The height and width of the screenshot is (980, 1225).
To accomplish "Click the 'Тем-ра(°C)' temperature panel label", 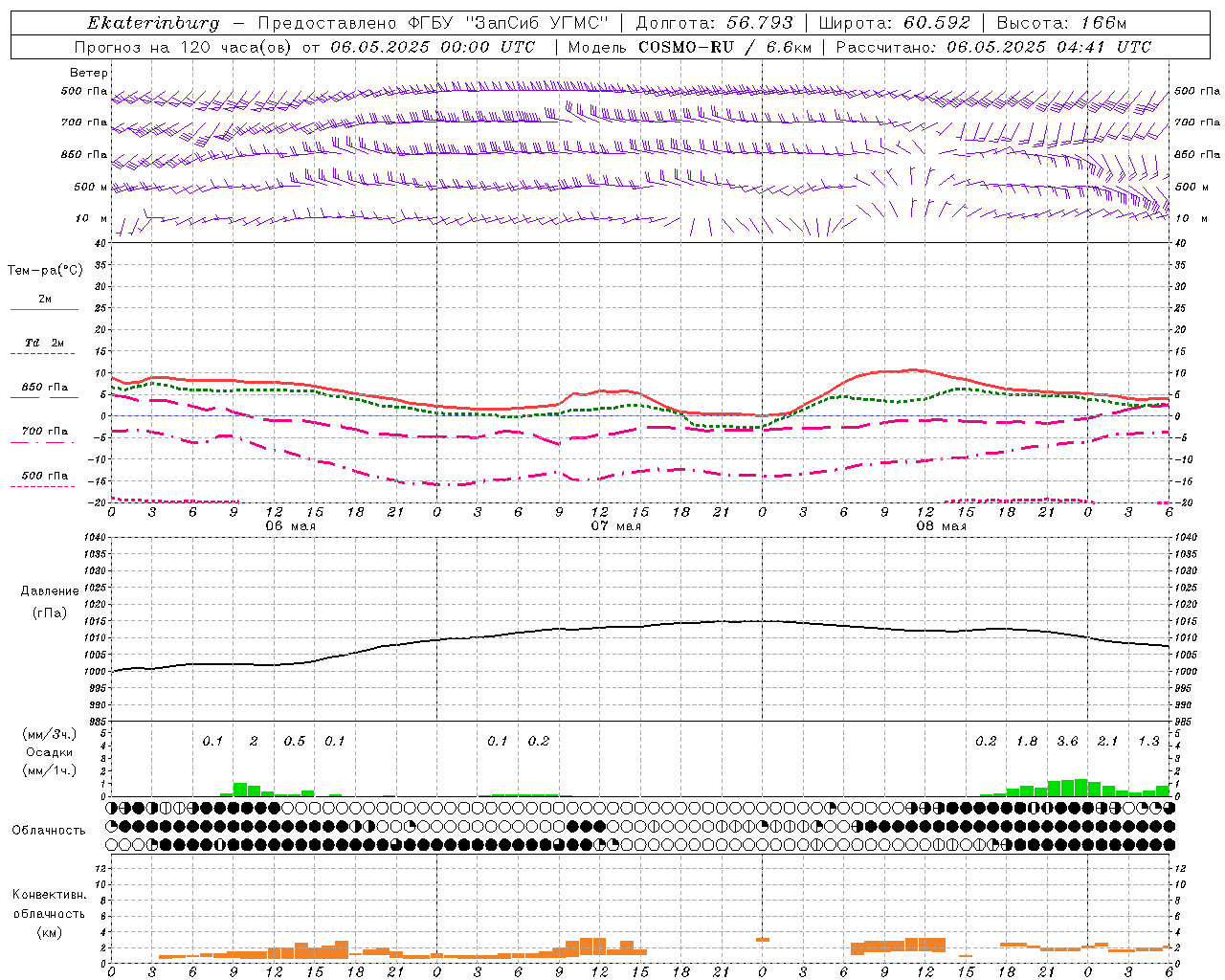I will (45, 271).
